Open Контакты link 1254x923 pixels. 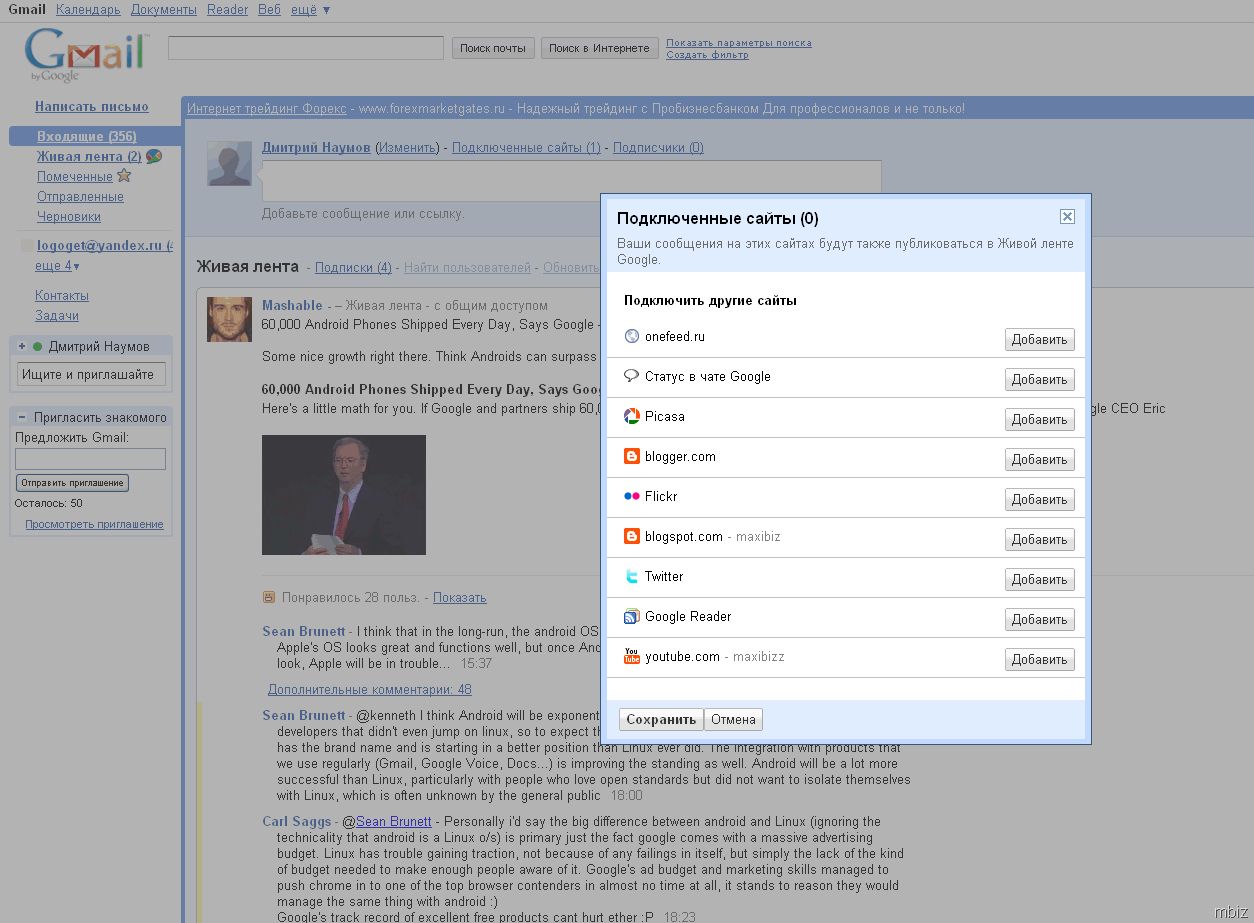pos(62,295)
